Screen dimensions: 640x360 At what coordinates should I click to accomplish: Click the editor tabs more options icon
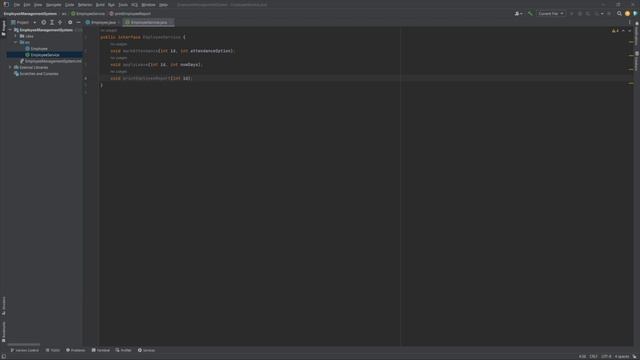(x=629, y=22)
